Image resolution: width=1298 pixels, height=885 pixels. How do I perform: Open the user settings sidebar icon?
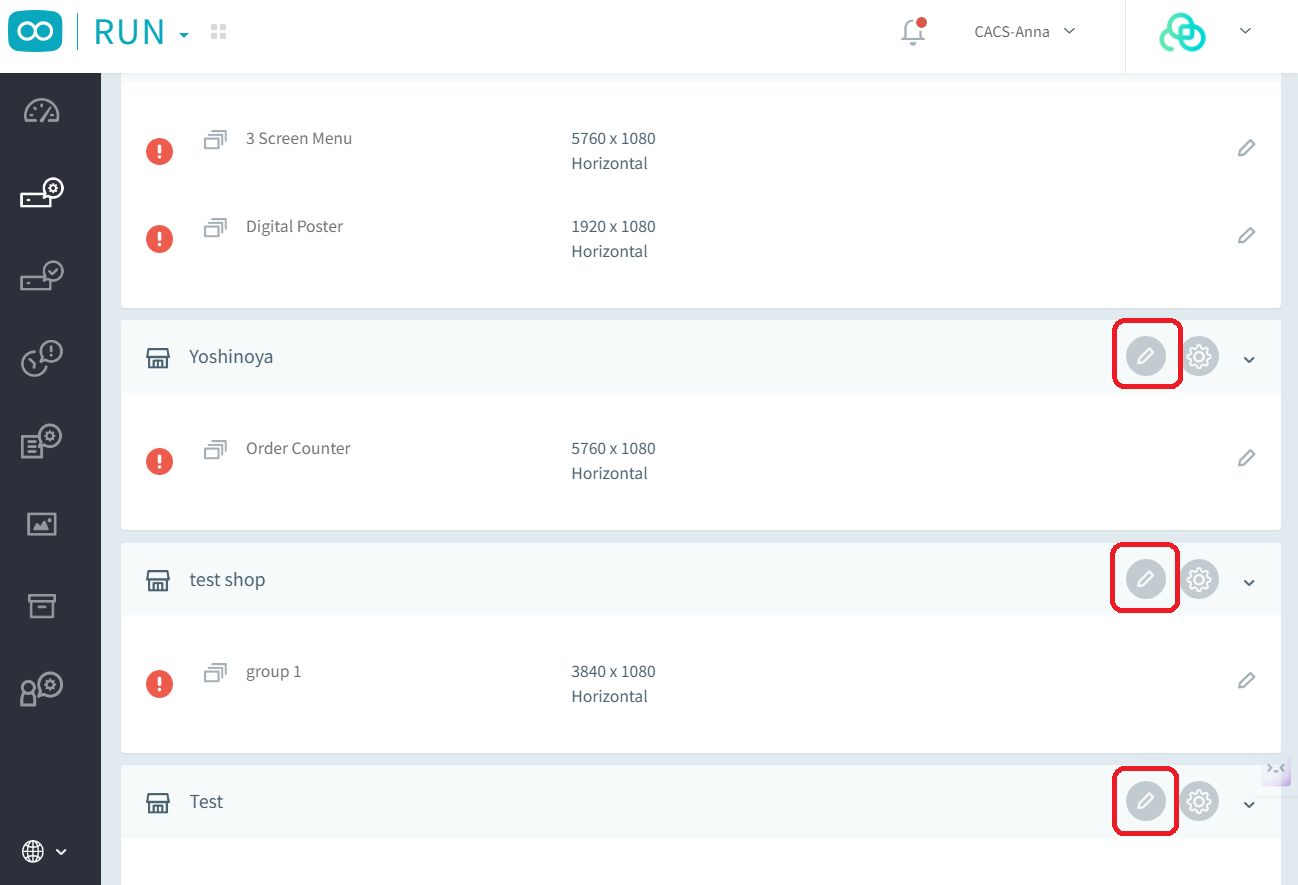tap(42, 688)
